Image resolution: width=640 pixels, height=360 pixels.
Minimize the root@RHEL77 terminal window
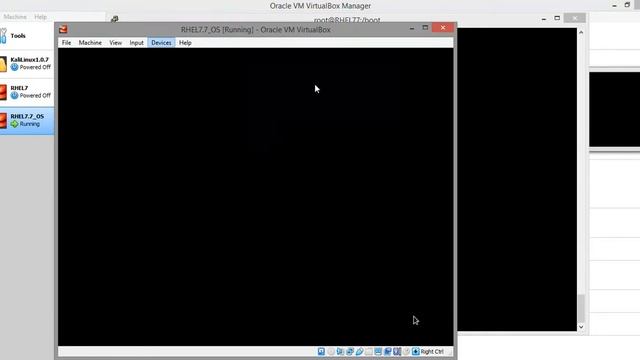(x=544, y=18)
